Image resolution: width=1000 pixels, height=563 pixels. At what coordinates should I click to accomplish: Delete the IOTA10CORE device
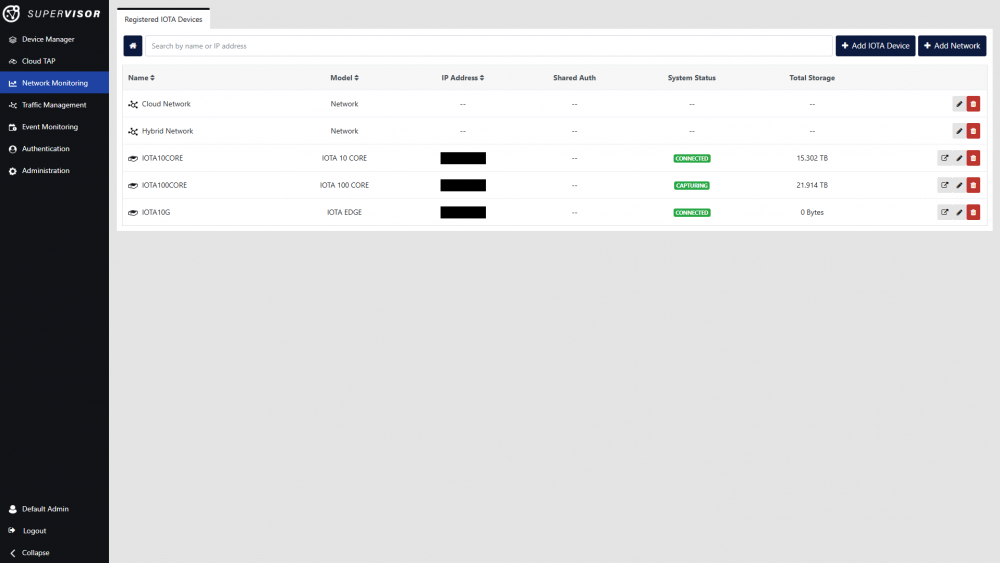973,158
